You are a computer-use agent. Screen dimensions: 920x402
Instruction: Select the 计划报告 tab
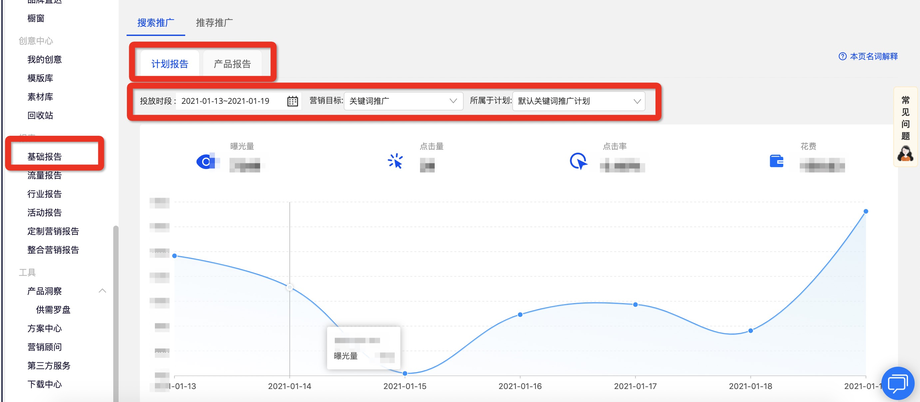170,64
